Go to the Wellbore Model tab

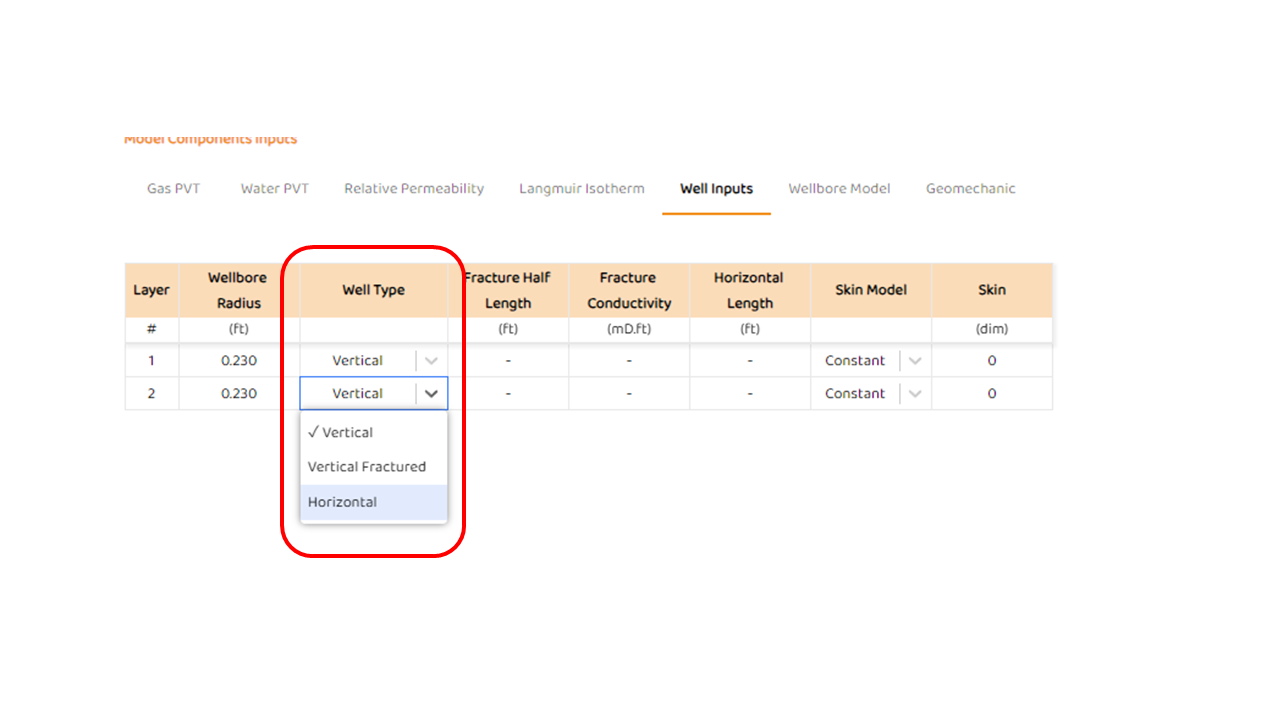[x=839, y=189]
